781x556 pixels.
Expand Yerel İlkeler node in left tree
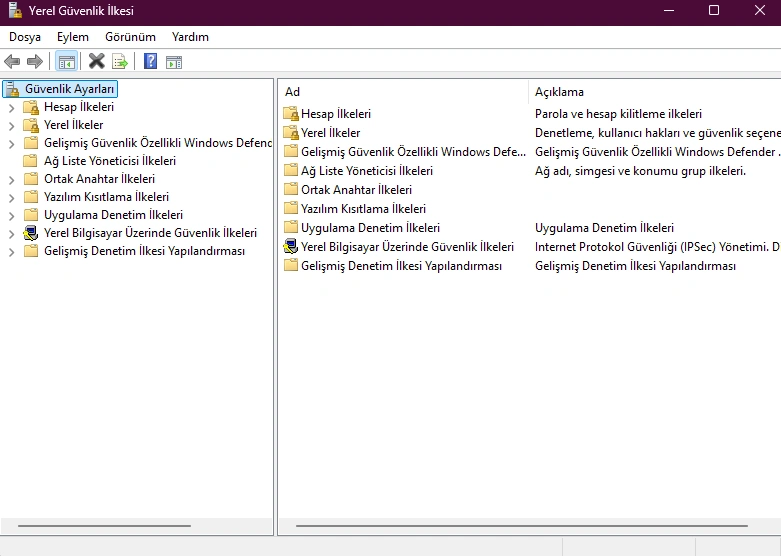[12, 126]
